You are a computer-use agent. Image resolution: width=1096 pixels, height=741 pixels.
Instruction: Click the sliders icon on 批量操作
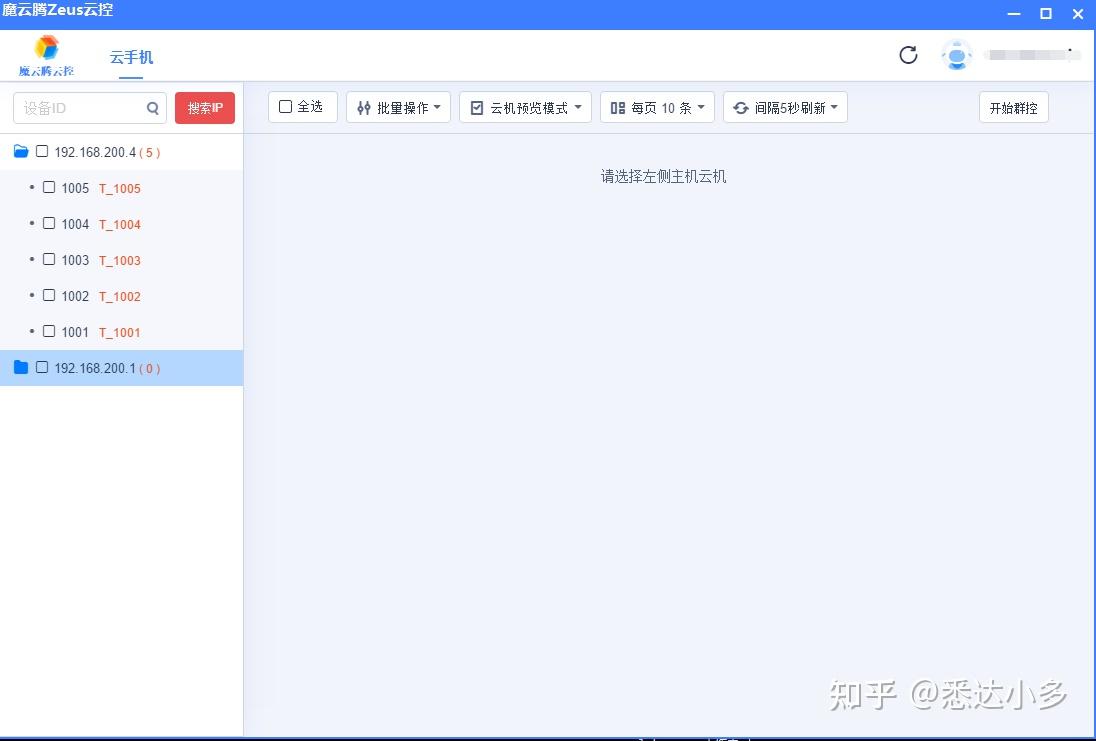(363, 108)
